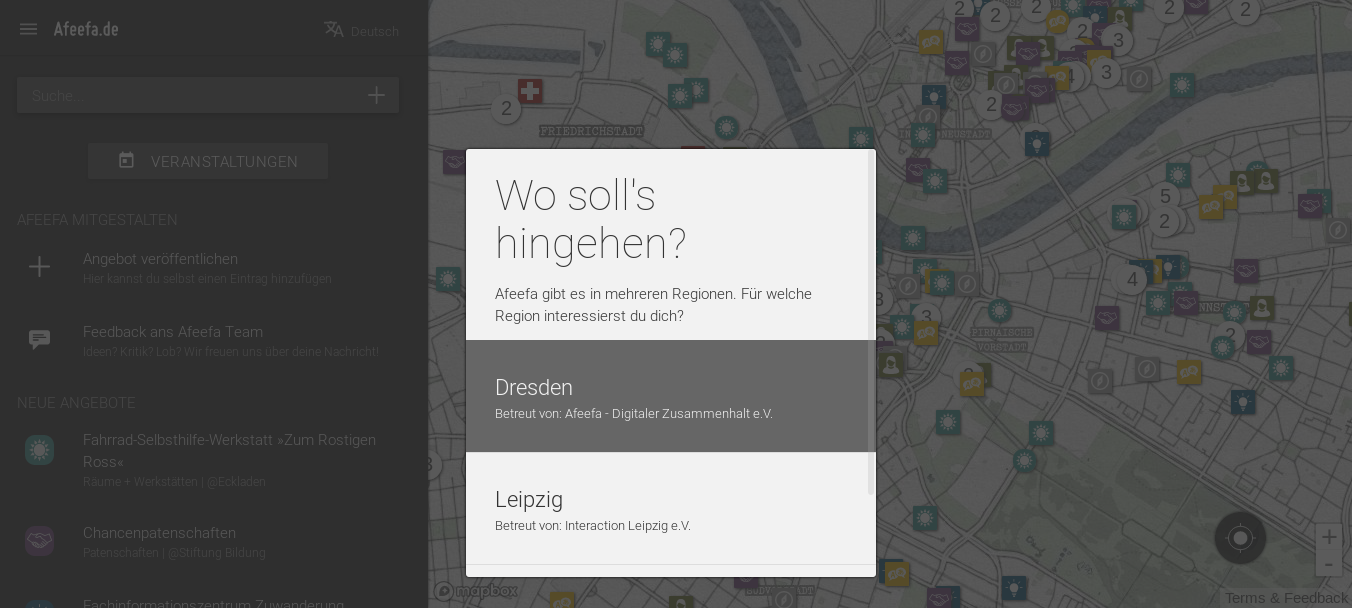Zoom in with the map plus button
Image resolution: width=1352 pixels, height=608 pixels.
point(1328,537)
